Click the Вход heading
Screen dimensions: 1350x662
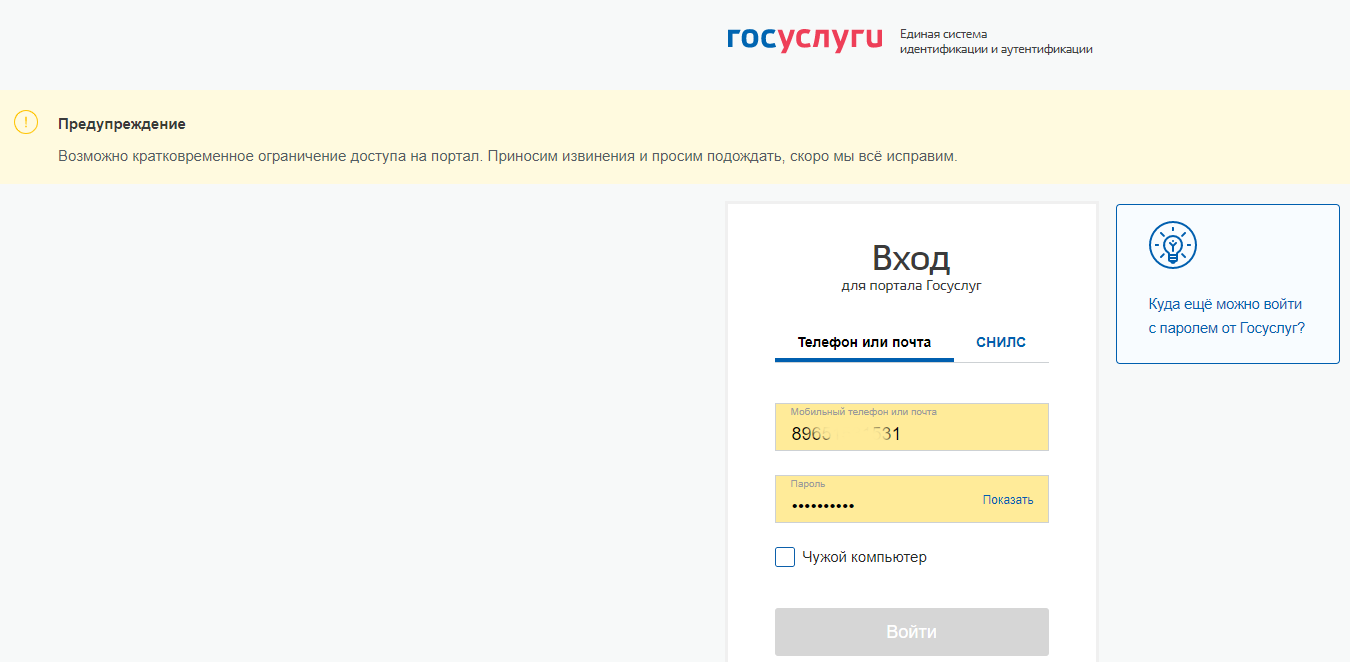pos(911,258)
